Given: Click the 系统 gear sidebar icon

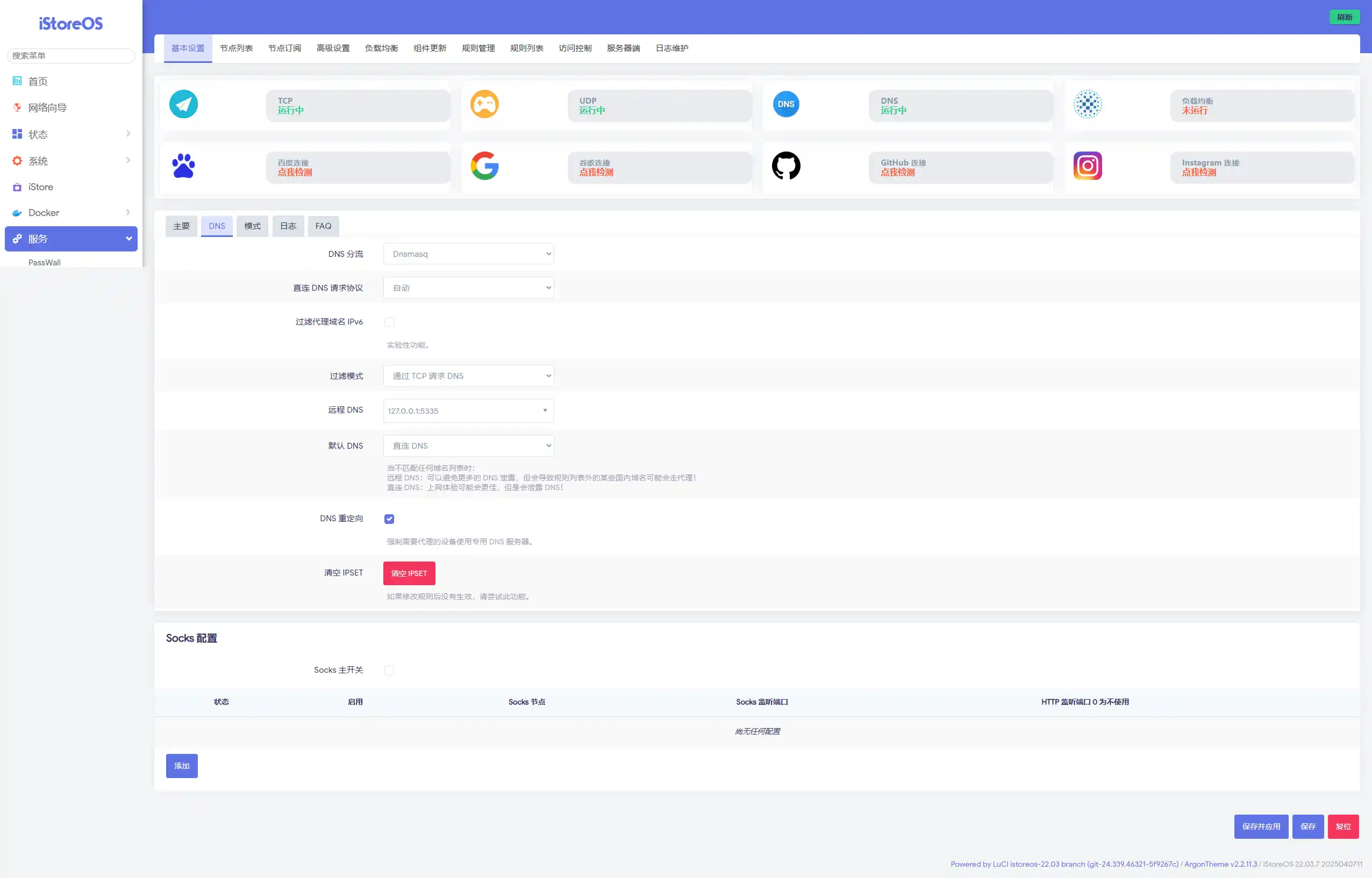Looking at the screenshot, I should 17,161.
